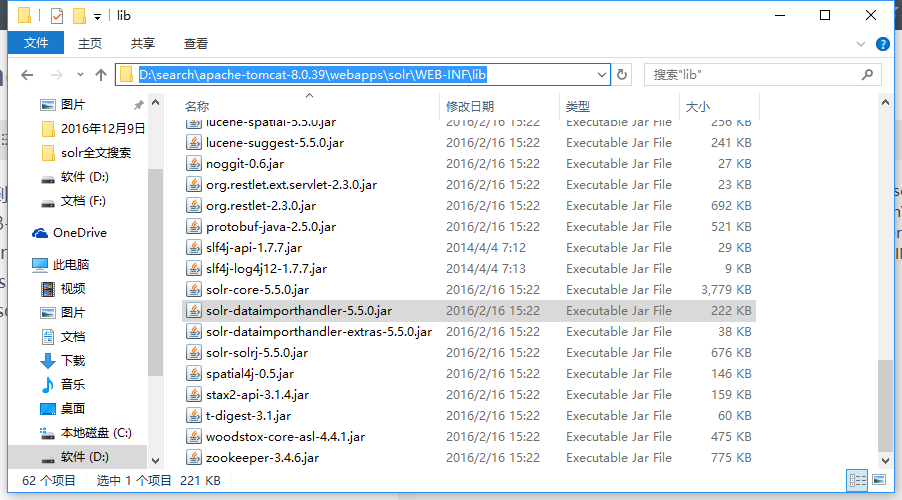This screenshot has width=902, height=500.
Task: Click navigation pane scroll up arrow
Action: pyautogui.click(x=155, y=103)
